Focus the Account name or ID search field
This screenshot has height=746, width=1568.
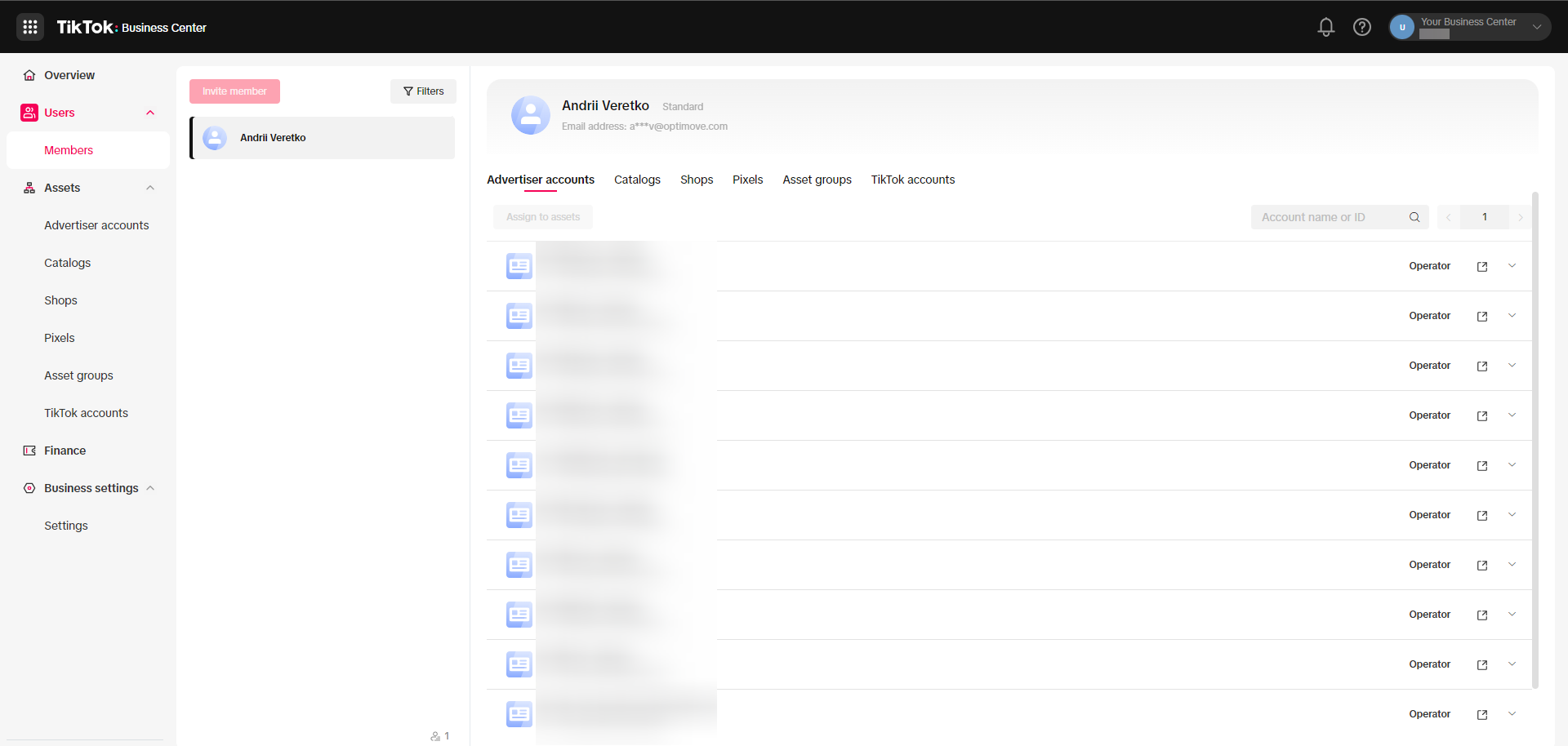click(x=1339, y=217)
